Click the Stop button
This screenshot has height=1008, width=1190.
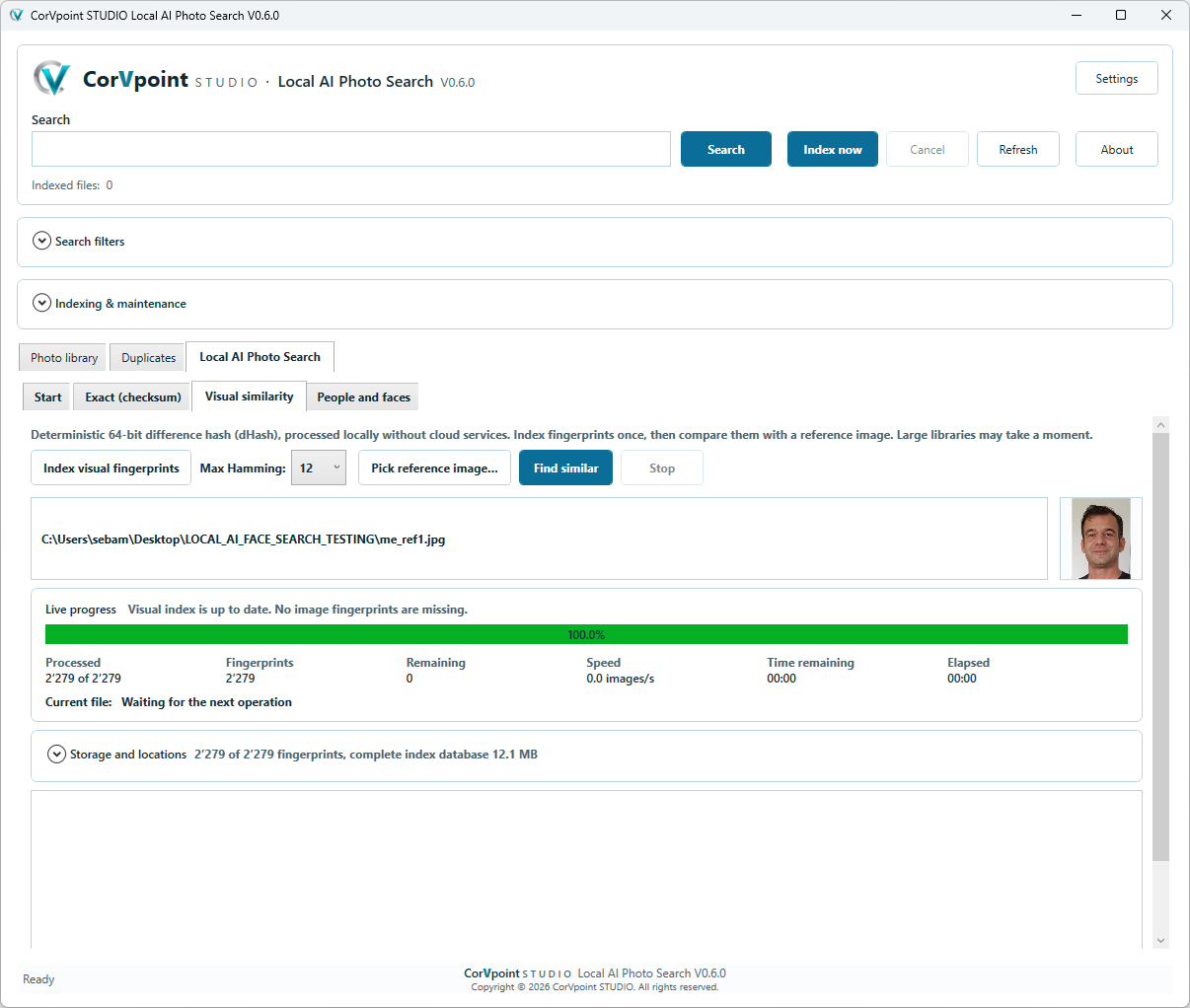[662, 468]
